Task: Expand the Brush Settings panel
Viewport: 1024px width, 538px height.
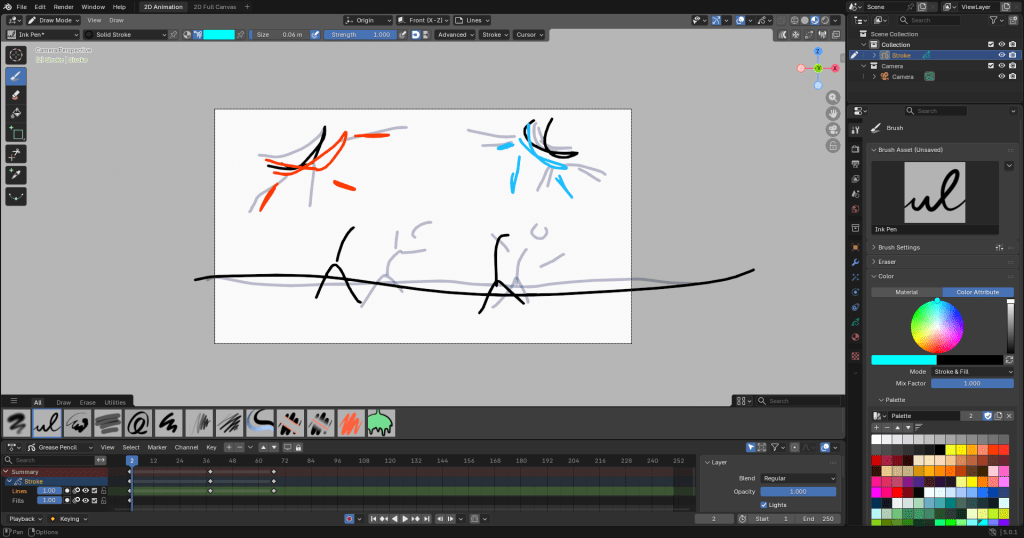Action: [x=898, y=247]
